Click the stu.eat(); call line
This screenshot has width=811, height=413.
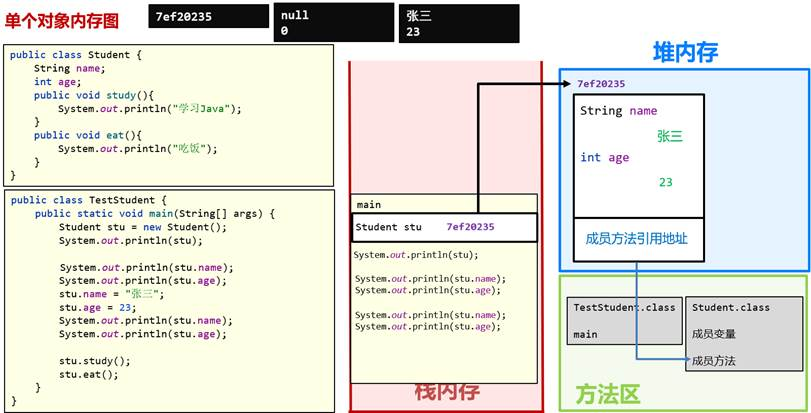click(x=88, y=374)
